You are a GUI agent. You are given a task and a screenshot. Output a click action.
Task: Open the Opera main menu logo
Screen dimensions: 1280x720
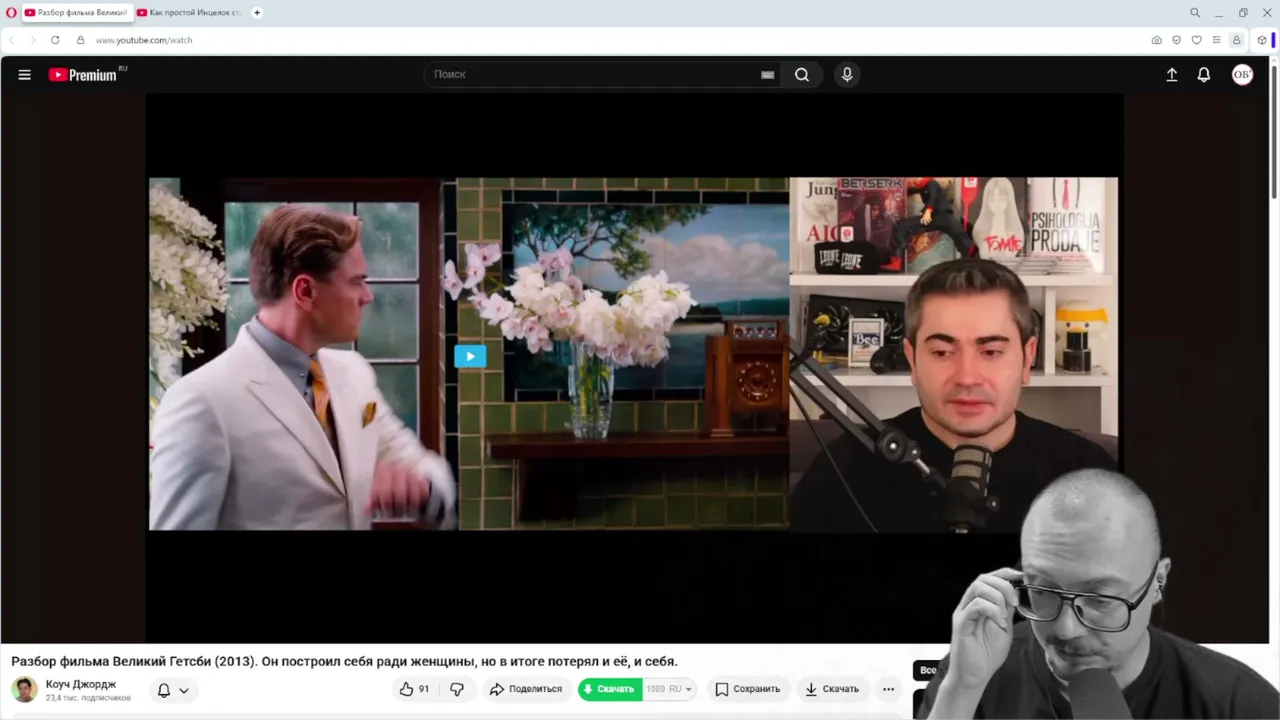pos(11,13)
